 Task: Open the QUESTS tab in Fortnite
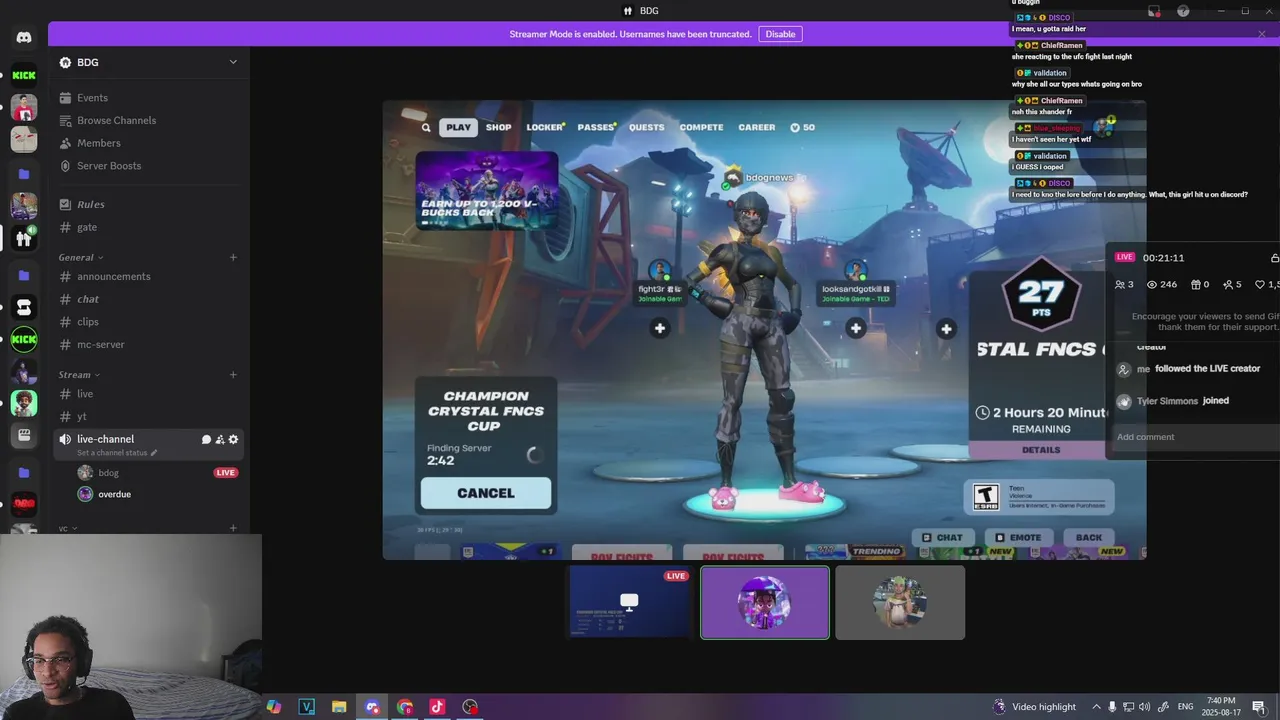click(x=646, y=127)
